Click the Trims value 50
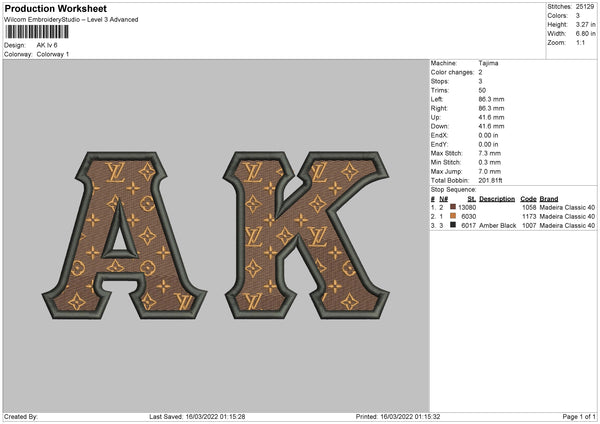This screenshot has width=600, height=424. [482, 90]
